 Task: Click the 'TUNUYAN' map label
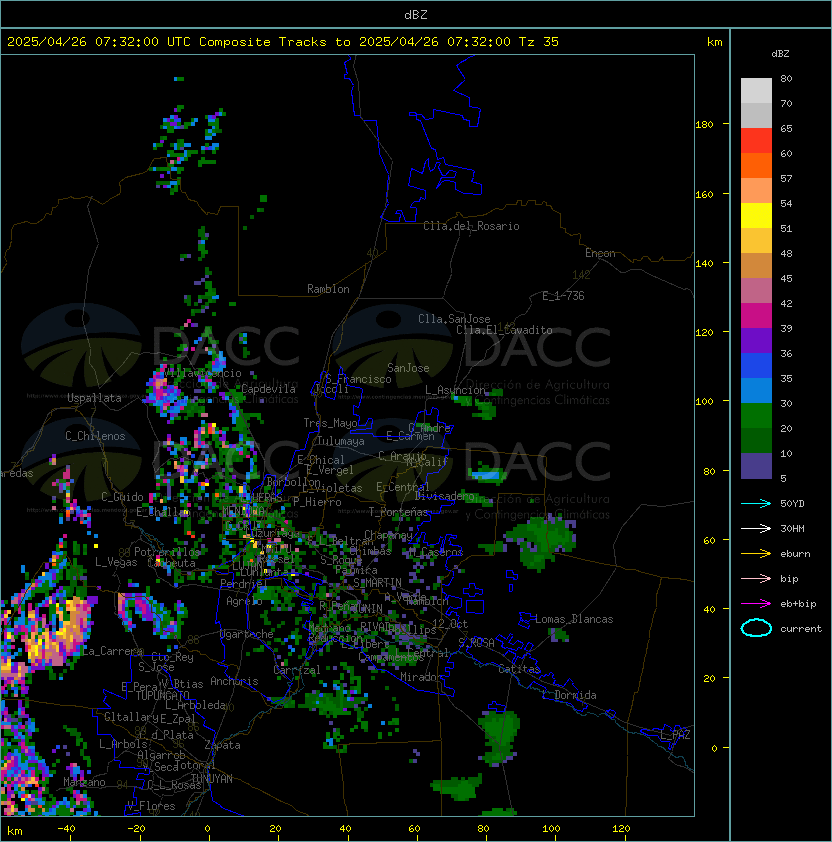(212, 779)
